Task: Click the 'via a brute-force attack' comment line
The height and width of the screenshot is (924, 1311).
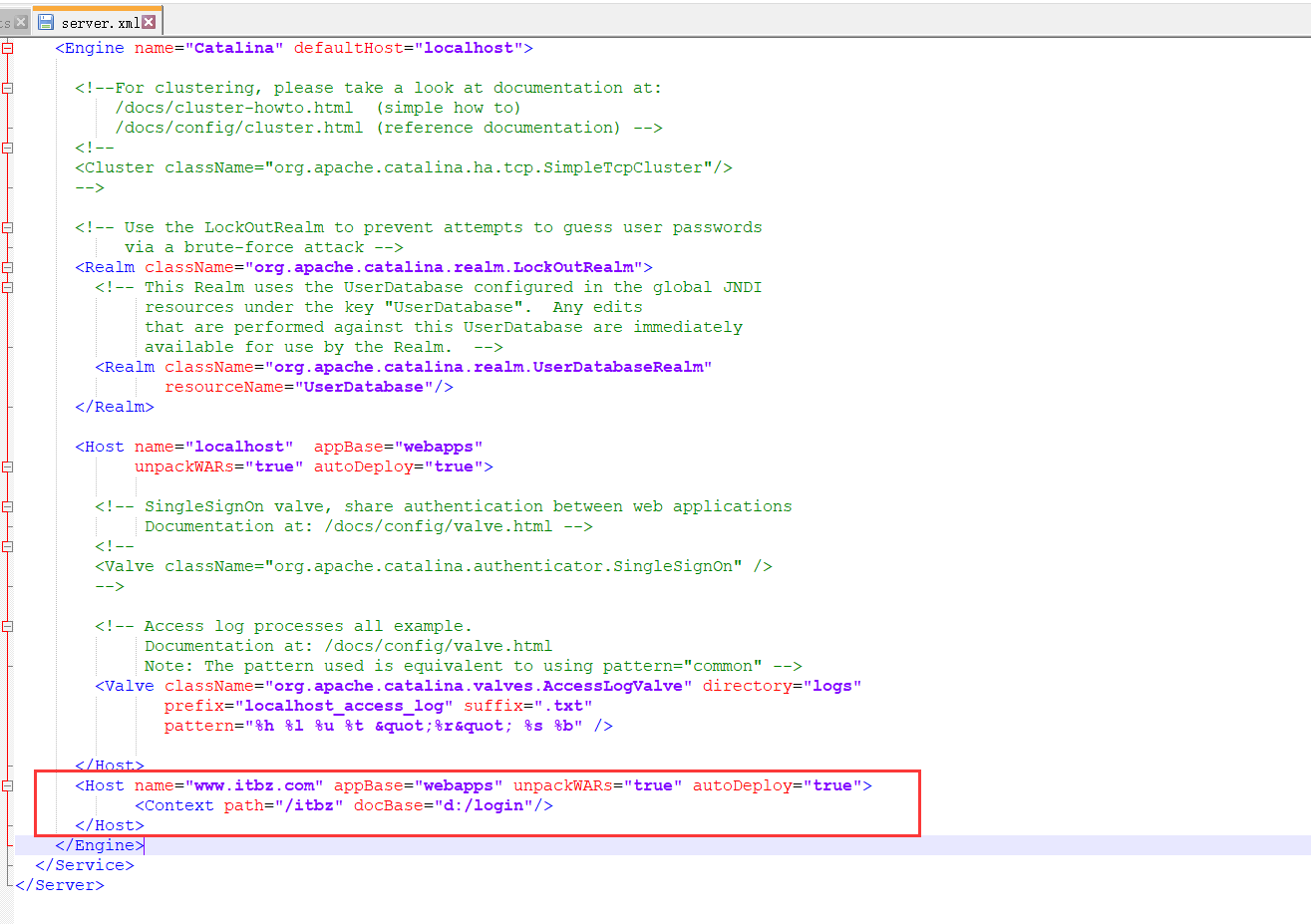Action: pos(264,247)
